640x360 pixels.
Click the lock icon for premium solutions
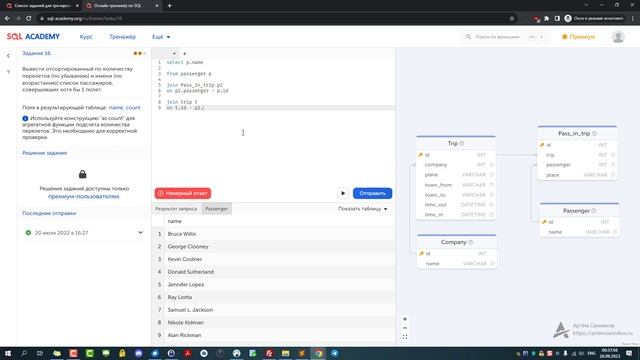(82, 174)
